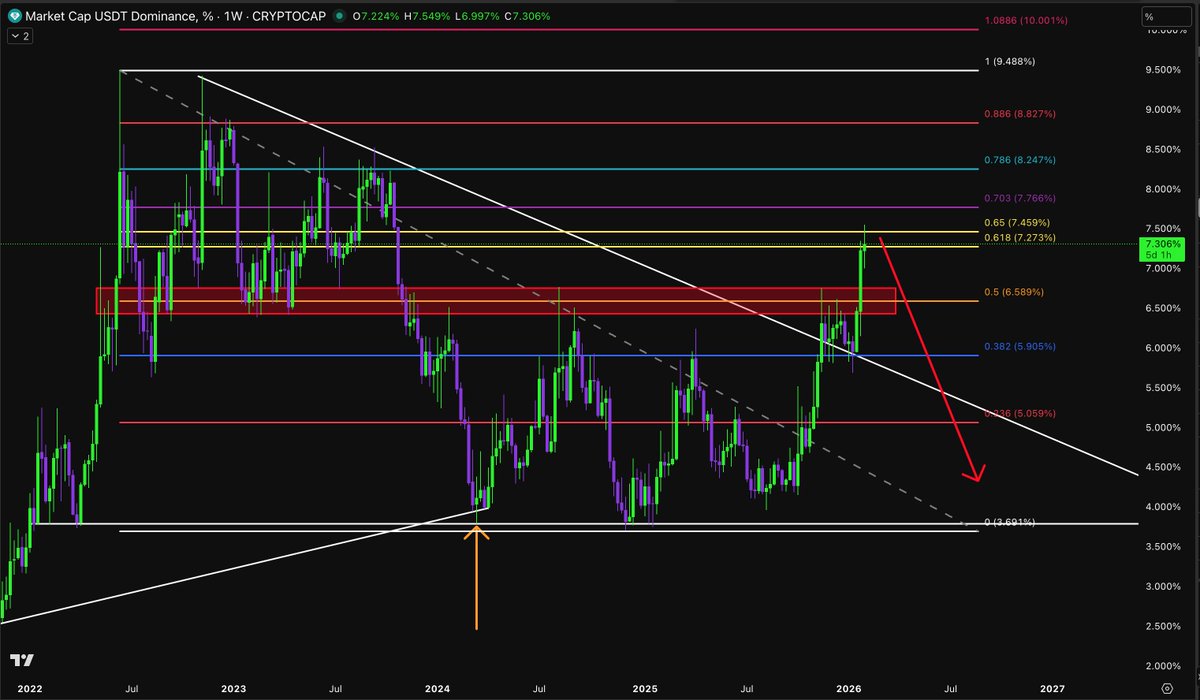Click the Fib label 0.382 (5.905%)
This screenshot has height=700, width=1200.
[1020, 346]
